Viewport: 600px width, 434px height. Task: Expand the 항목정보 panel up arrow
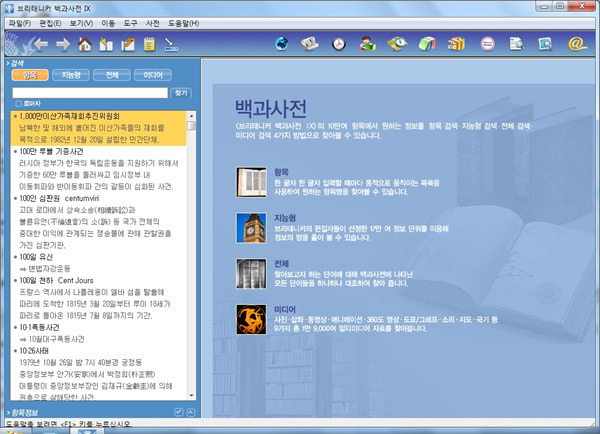point(191,412)
